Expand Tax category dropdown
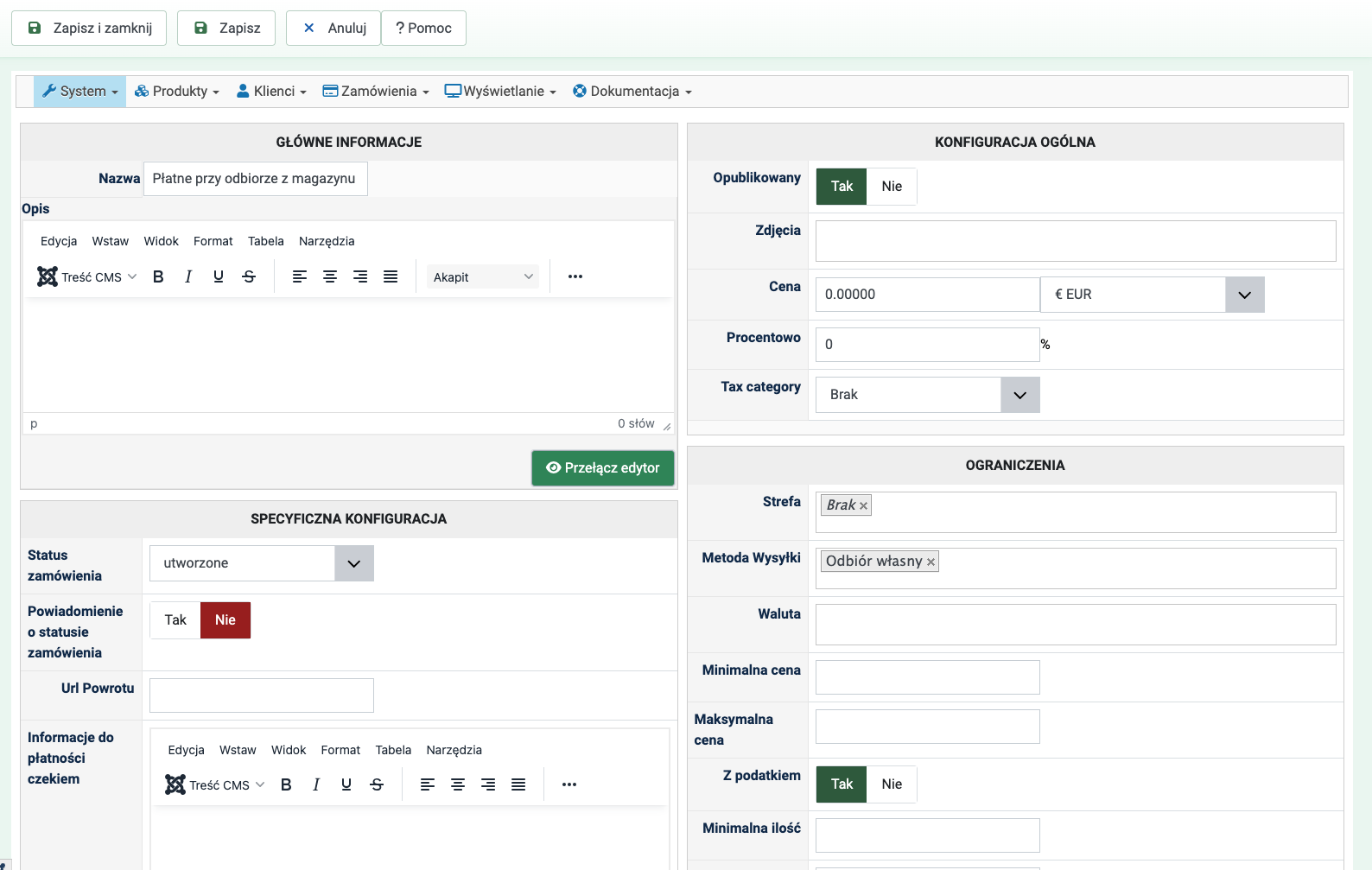This screenshot has width=1372, height=870. click(1019, 395)
